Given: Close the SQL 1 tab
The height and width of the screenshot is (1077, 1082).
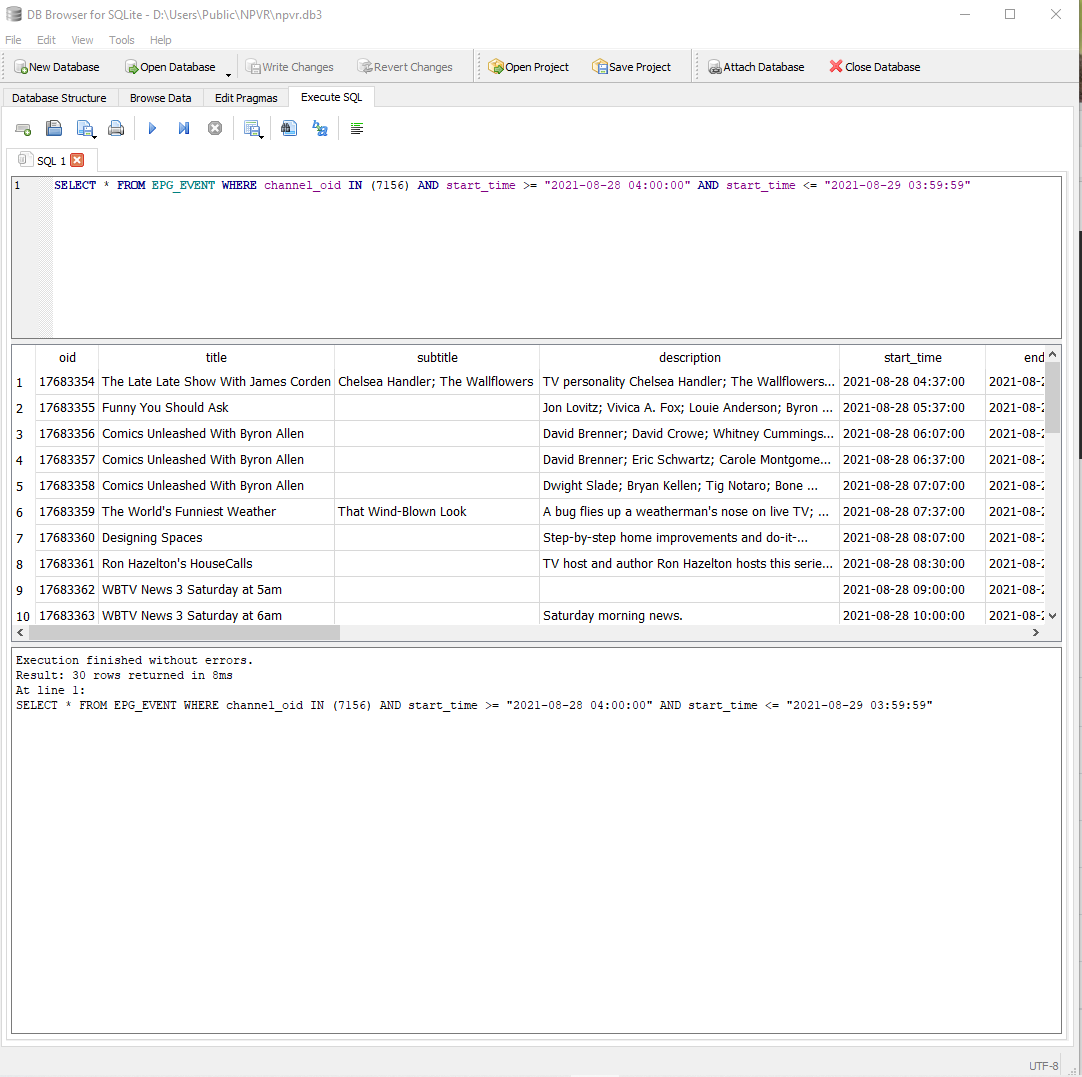Looking at the screenshot, I should click(x=78, y=160).
